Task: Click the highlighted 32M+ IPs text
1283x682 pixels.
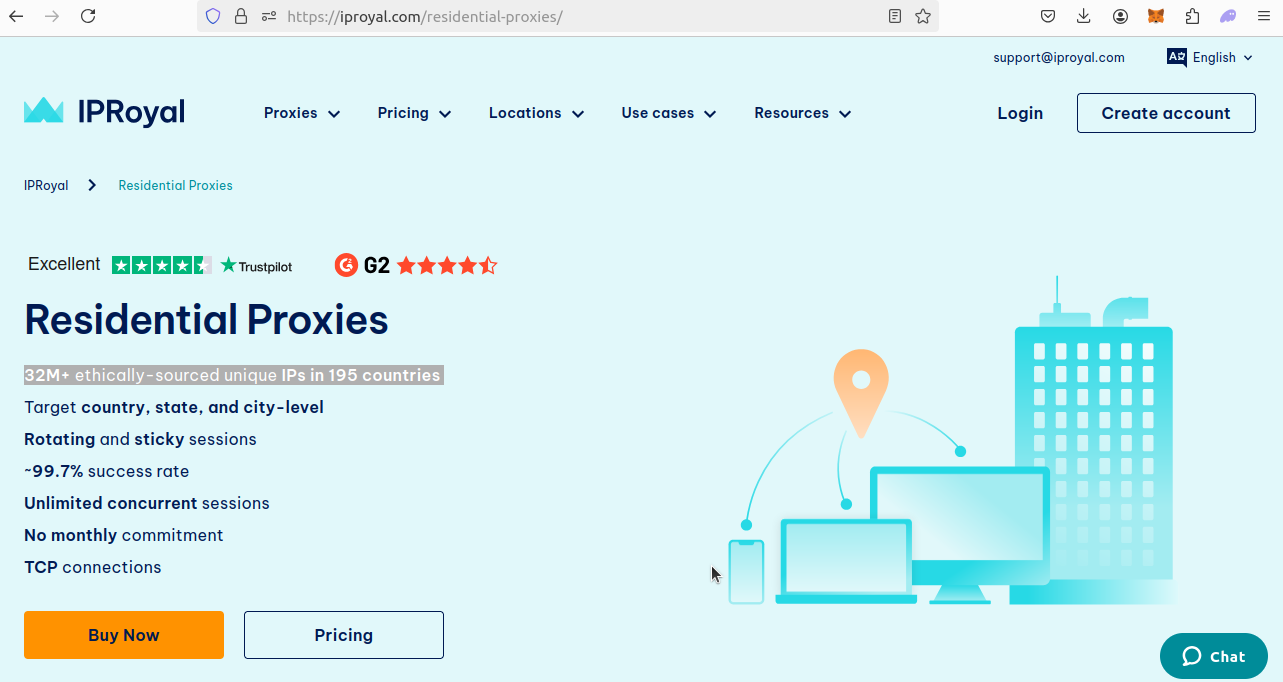Action: (233, 375)
